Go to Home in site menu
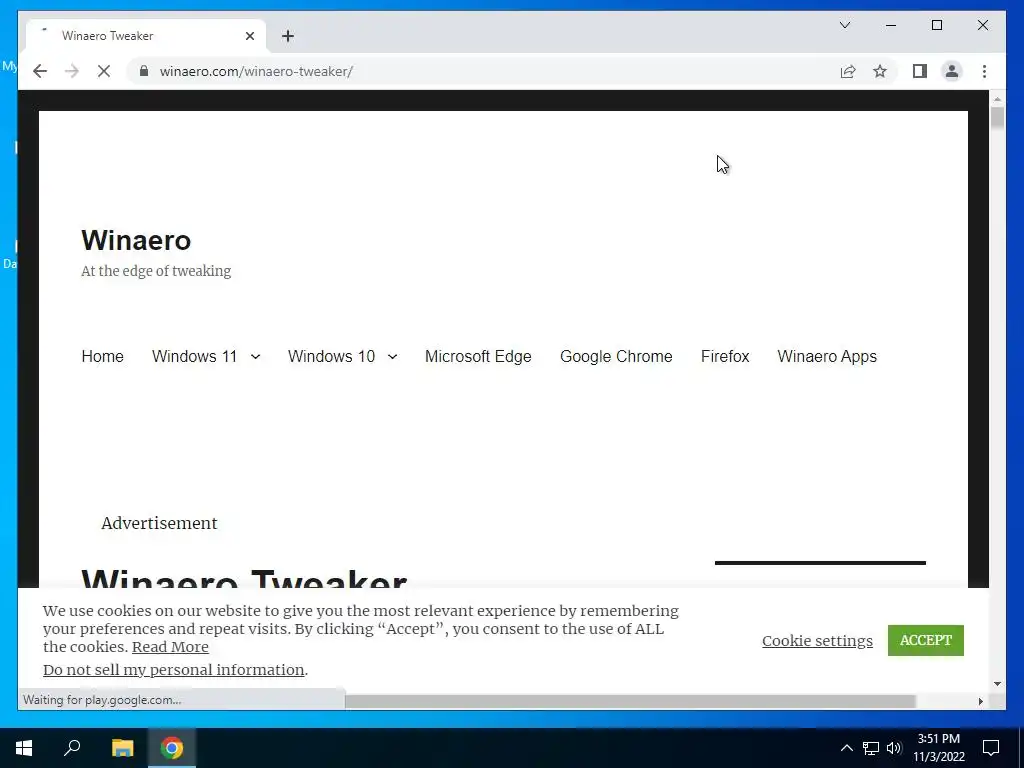1024x768 pixels. 103,357
